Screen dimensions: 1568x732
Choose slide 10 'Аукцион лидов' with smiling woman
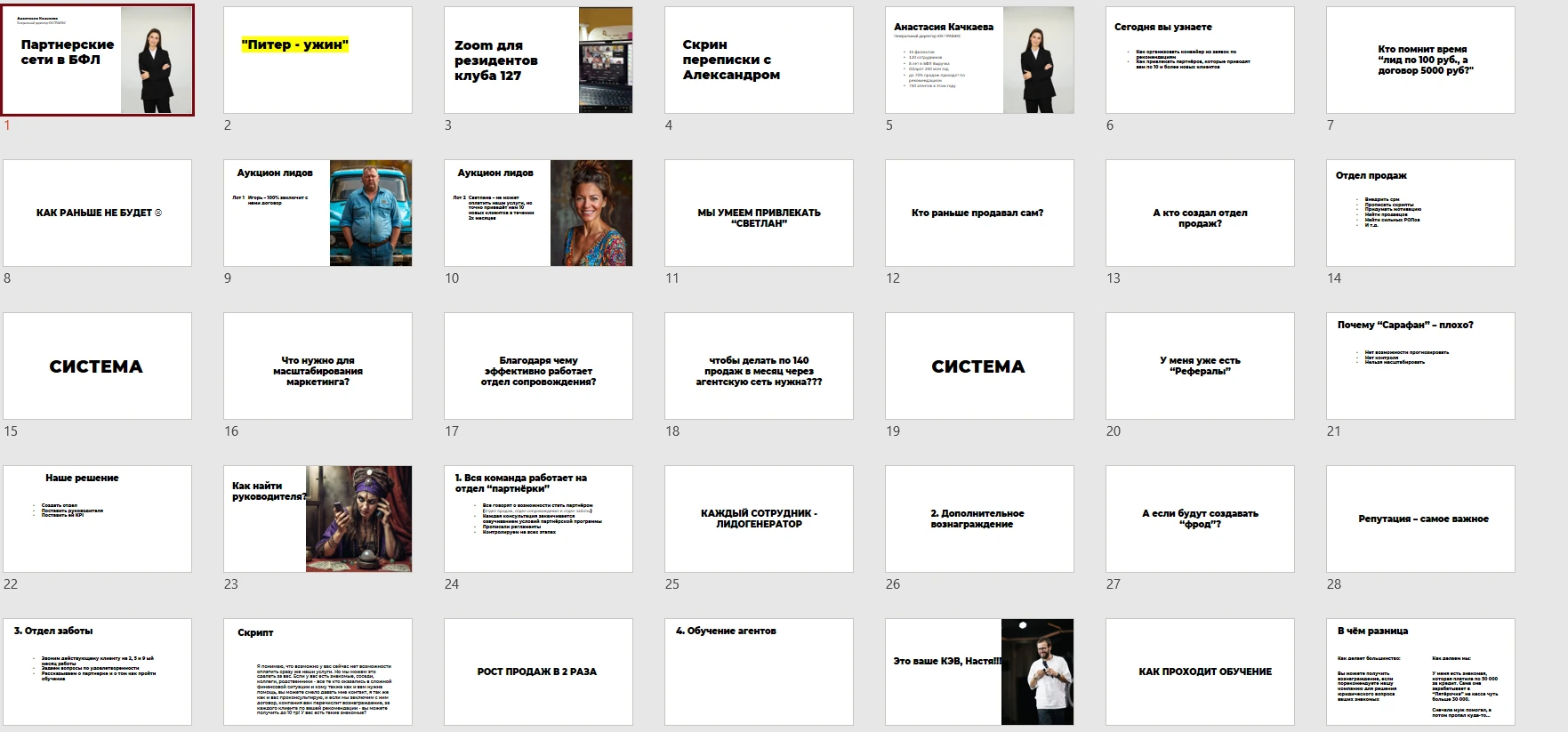pyautogui.click(x=538, y=213)
